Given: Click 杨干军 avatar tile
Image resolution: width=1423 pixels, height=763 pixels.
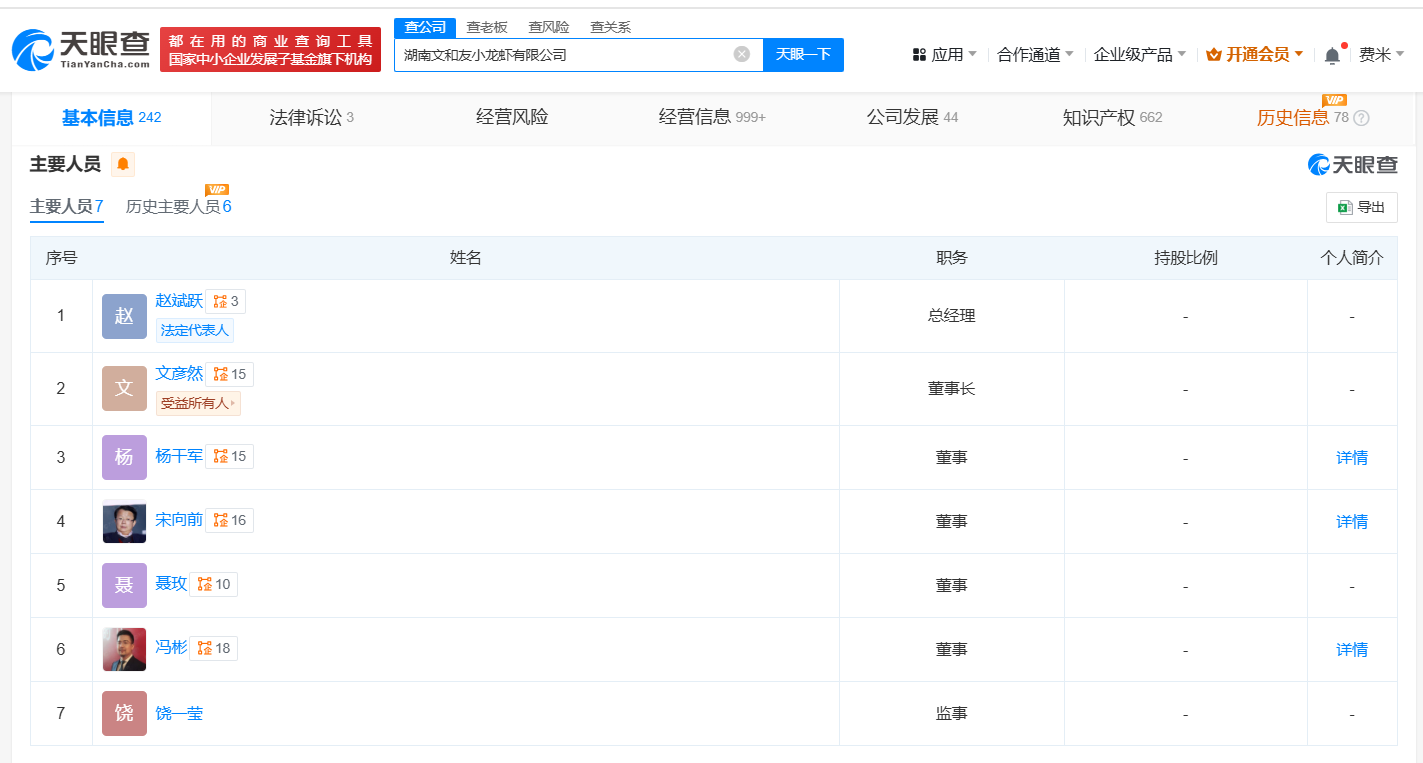Looking at the screenshot, I should (x=124, y=457).
